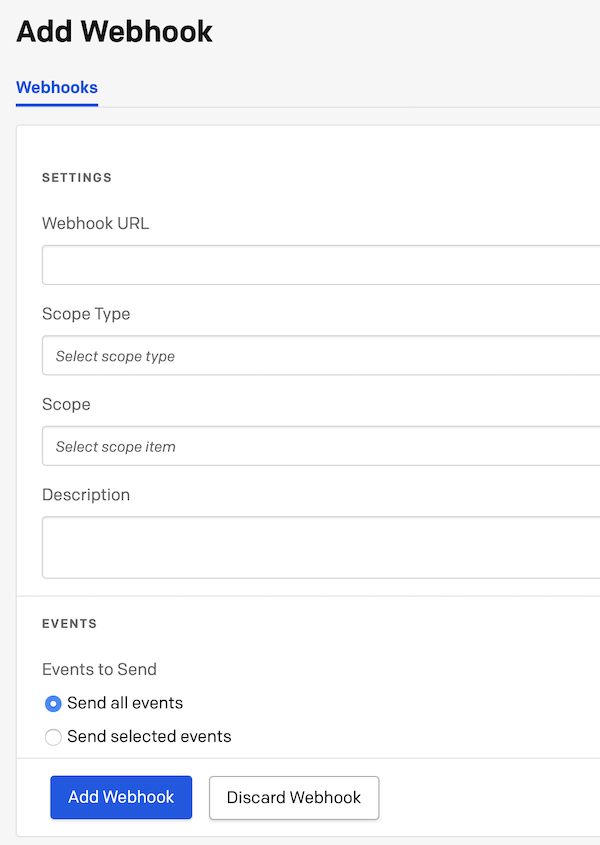Click the Add Webhook page heading
Viewport: 600px width, 845px height.
point(115,31)
